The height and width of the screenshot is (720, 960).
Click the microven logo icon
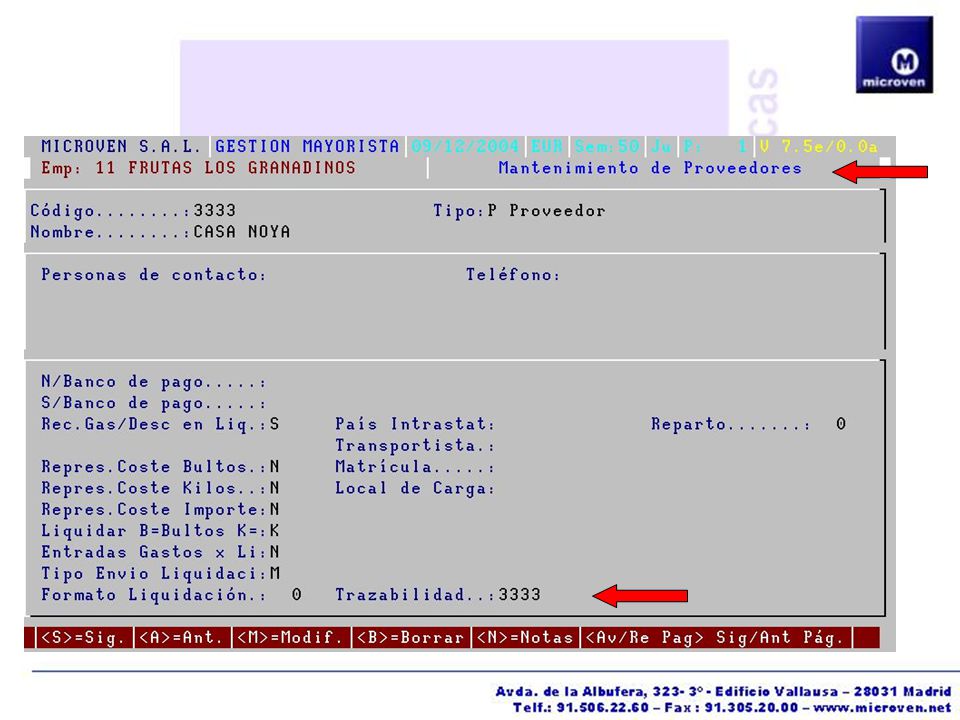[894, 54]
